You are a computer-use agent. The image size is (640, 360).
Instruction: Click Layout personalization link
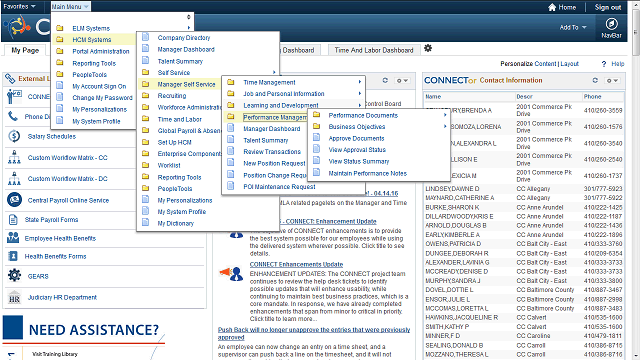tap(569, 64)
